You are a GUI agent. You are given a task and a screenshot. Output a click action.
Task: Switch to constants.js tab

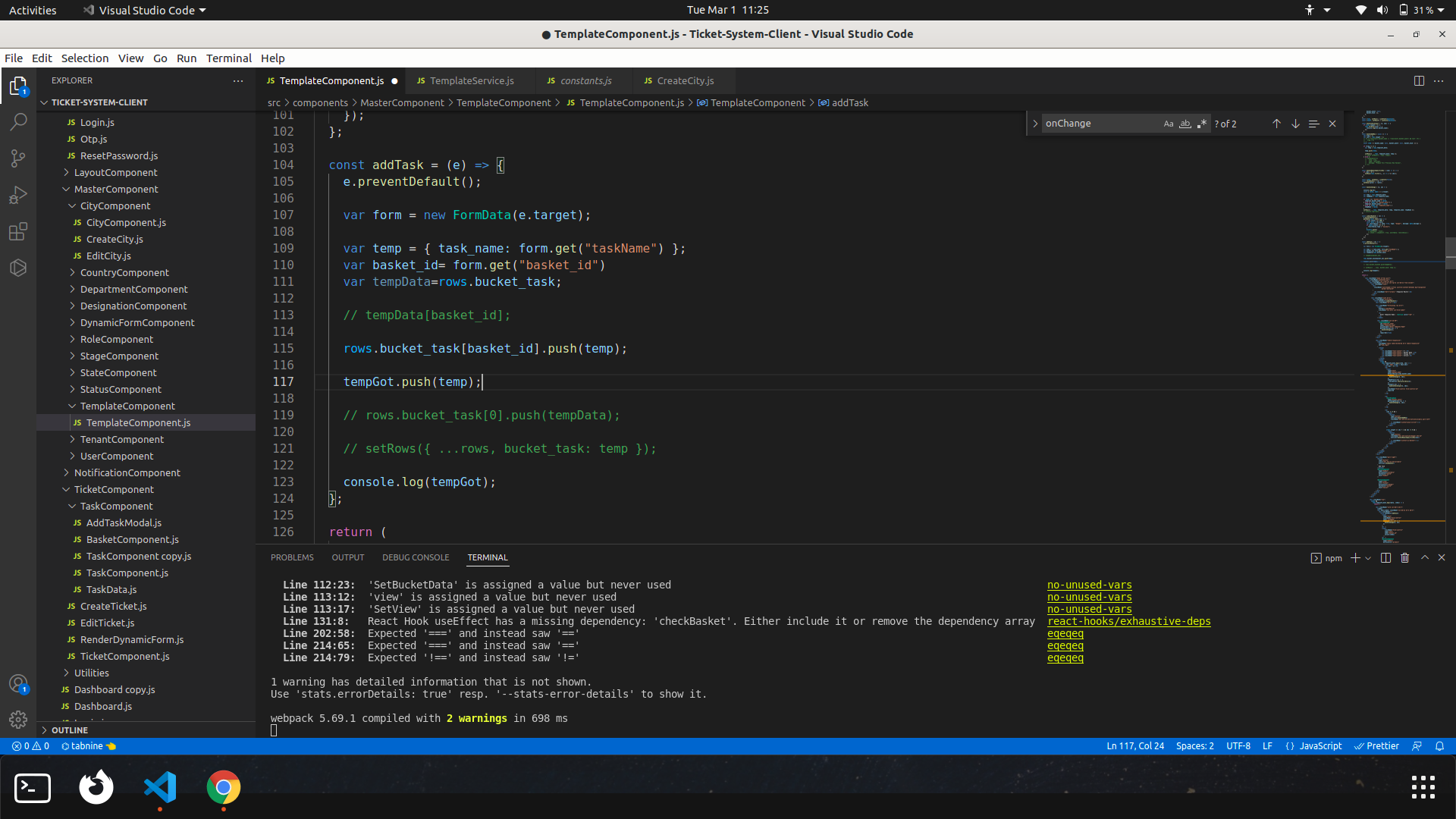(585, 80)
